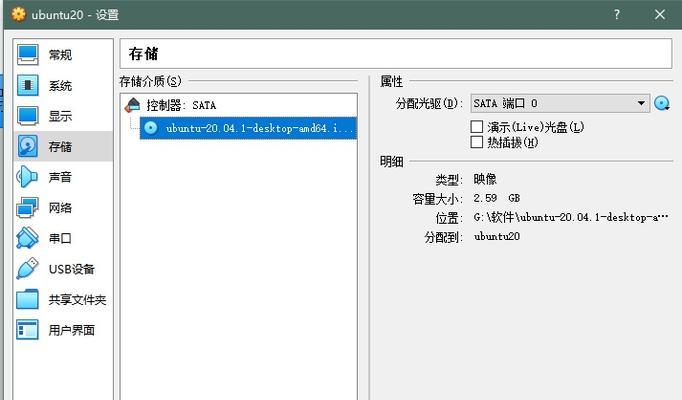Click the 位置 path G:\软件\ubuntu-20.04.1
682x400 pixels.
click(x=571, y=217)
